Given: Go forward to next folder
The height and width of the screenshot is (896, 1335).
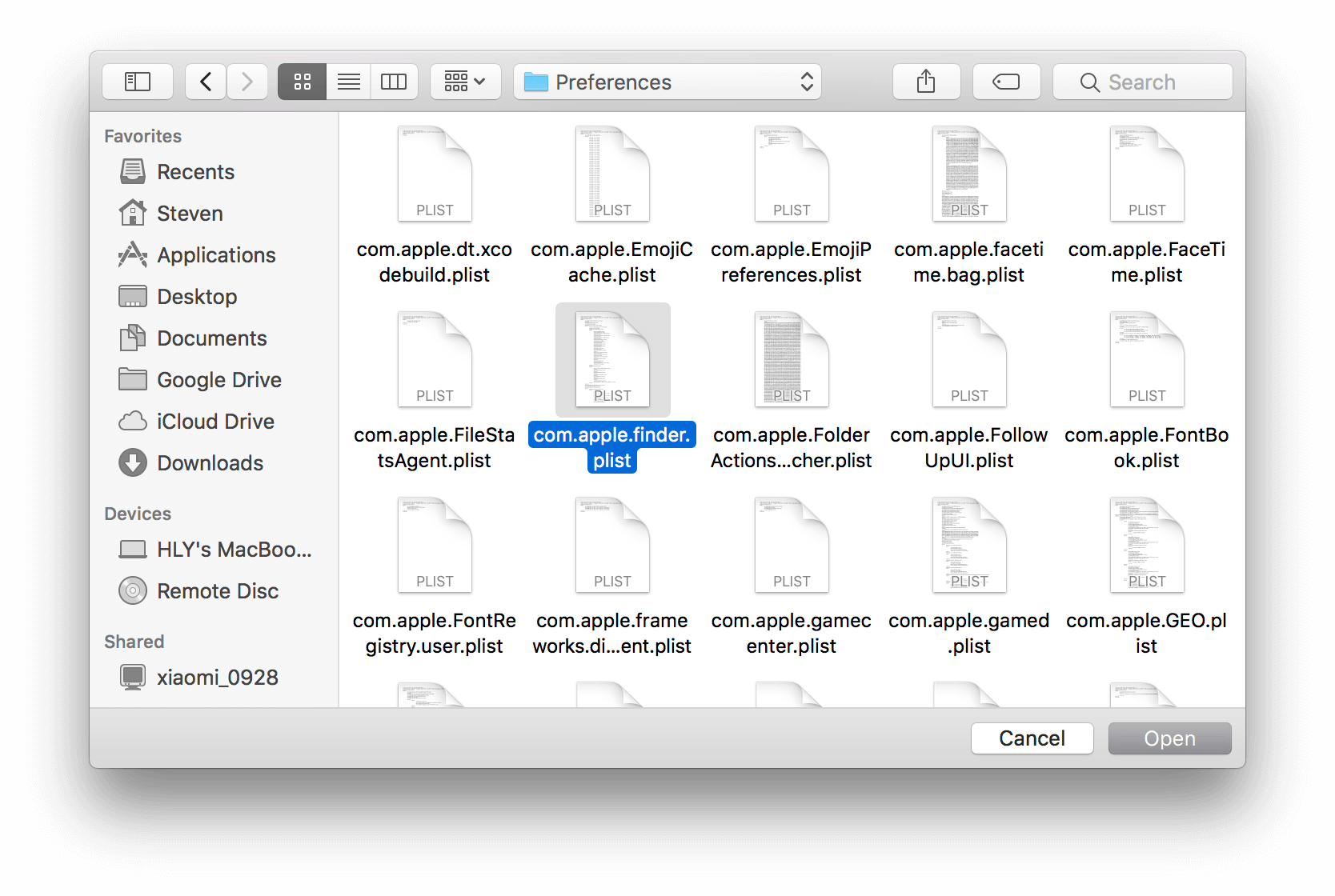Looking at the screenshot, I should 247,82.
